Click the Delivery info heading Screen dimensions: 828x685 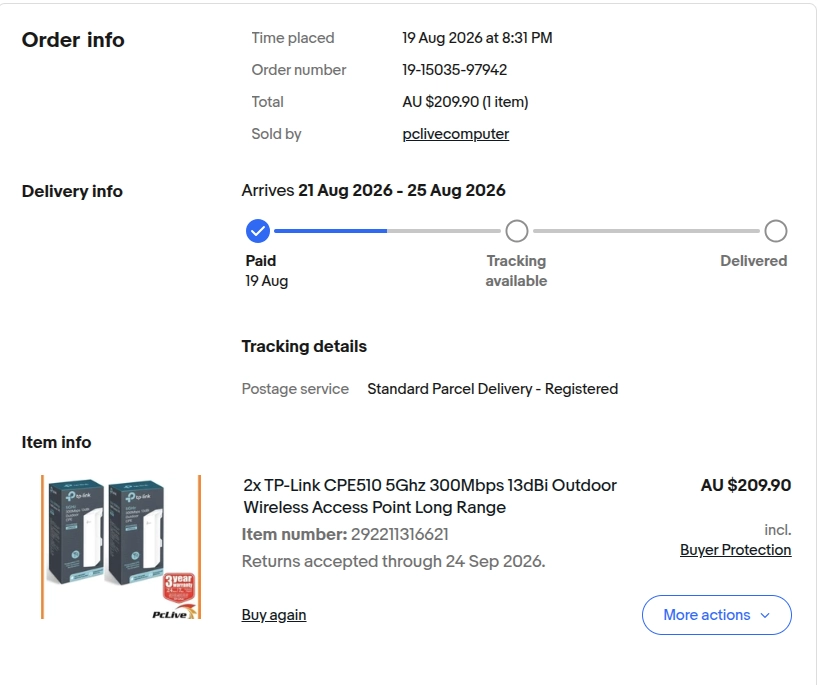72,191
